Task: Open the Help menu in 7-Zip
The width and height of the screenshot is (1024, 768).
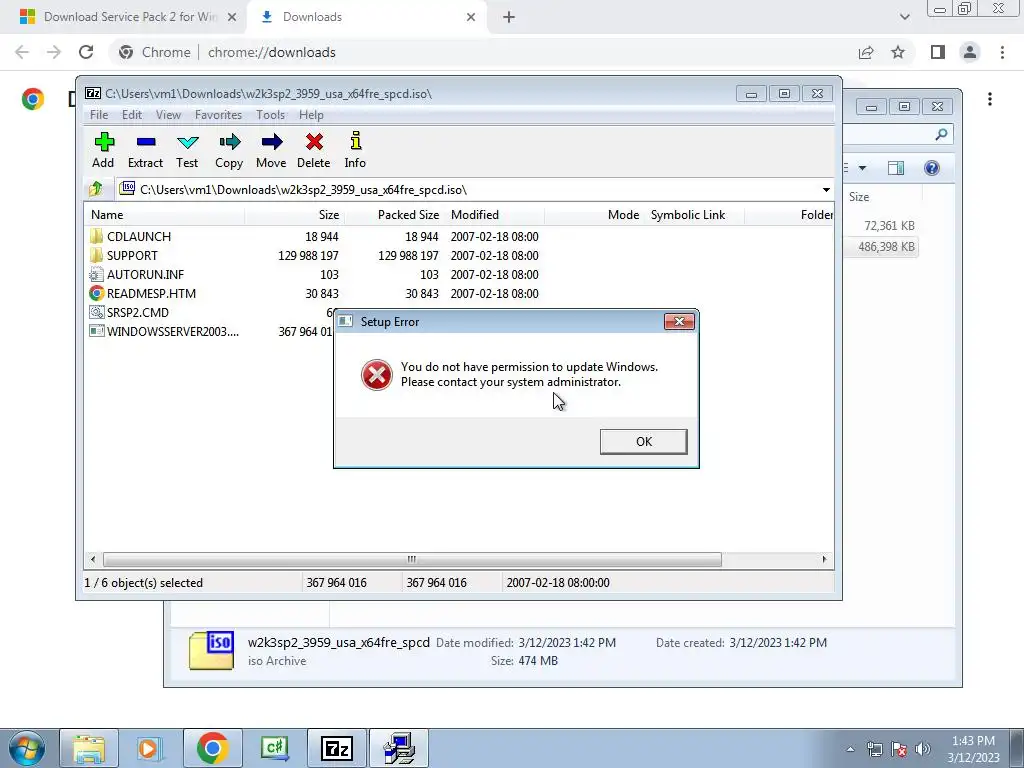Action: (311, 115)
